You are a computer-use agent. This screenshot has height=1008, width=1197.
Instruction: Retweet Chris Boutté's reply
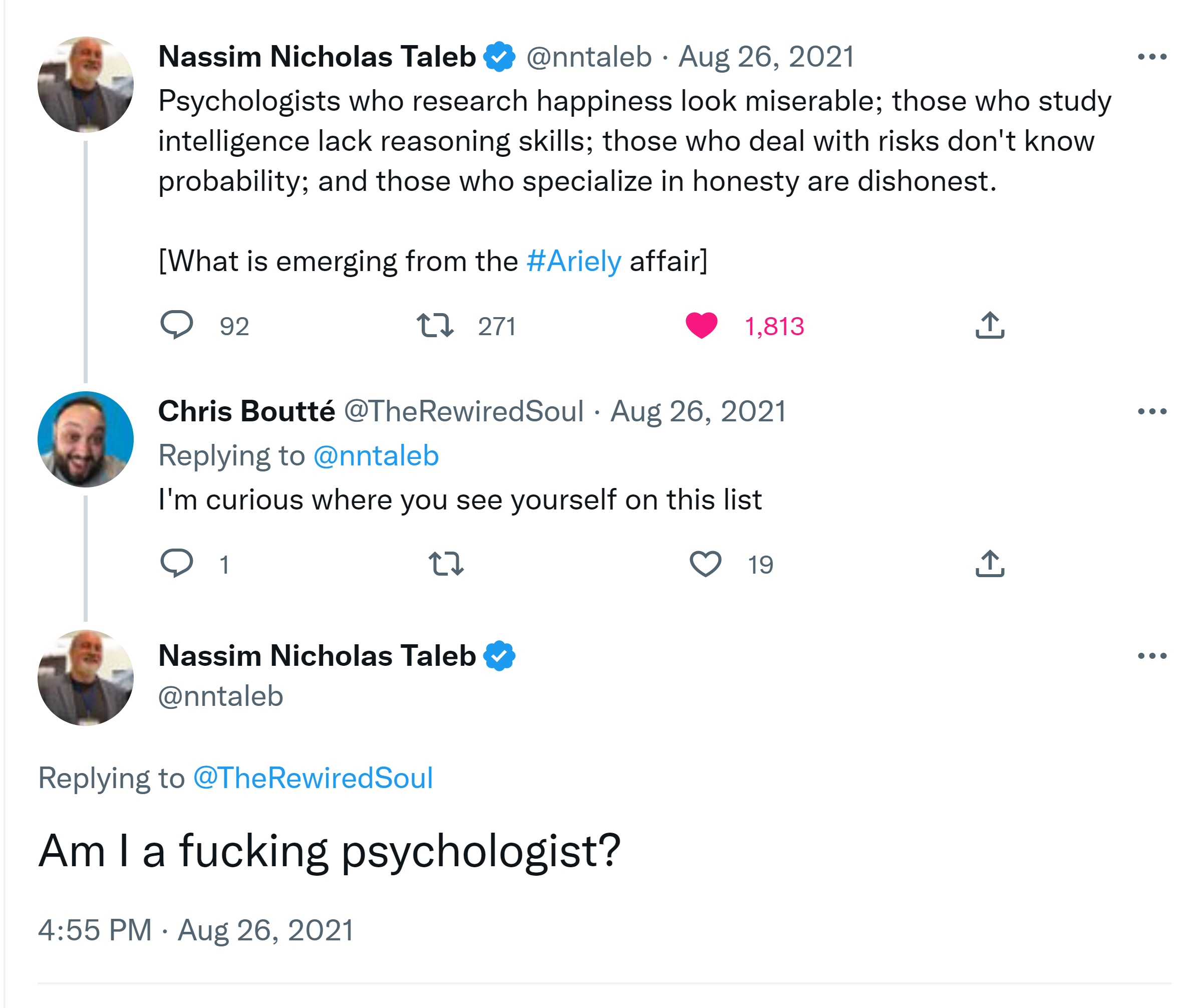click(x=446, y=564)
